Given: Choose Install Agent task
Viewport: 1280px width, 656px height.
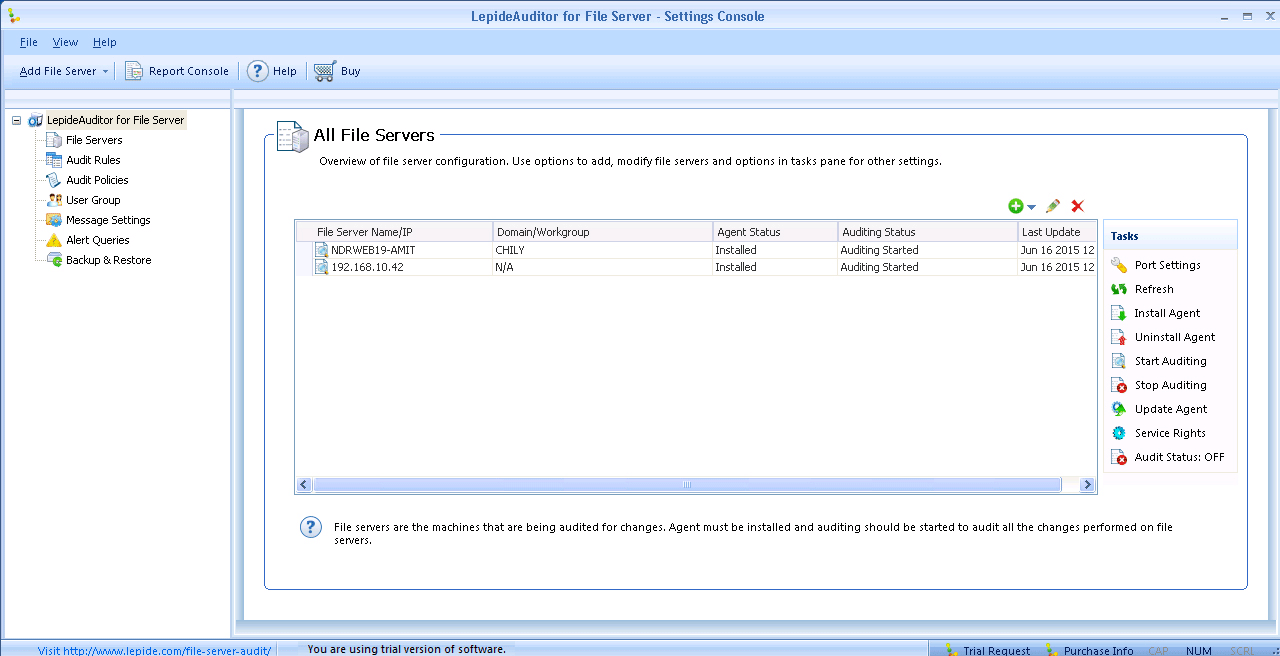Looking at the screenshot, I should pos(1167,313).
